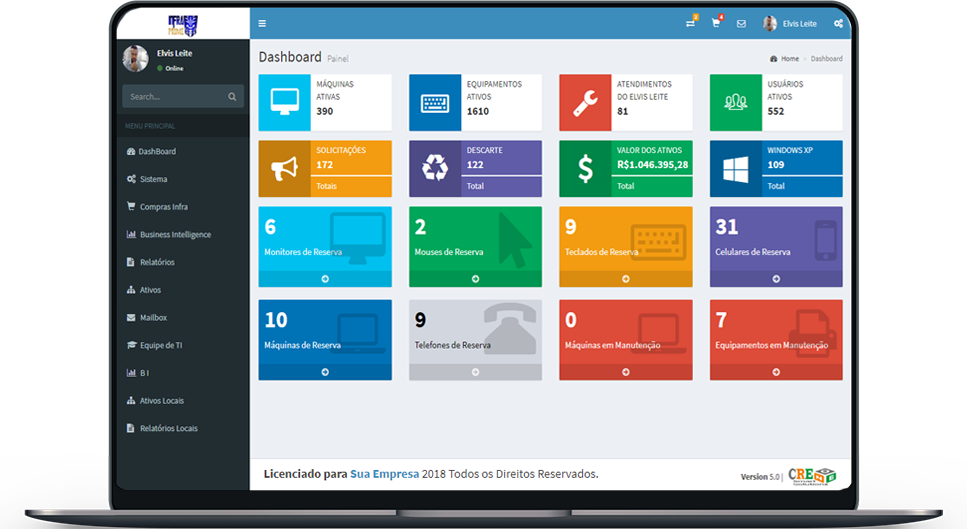Click the Descarte recycle icon
This screenshot has width=967, height=529.
coord(435,169)
